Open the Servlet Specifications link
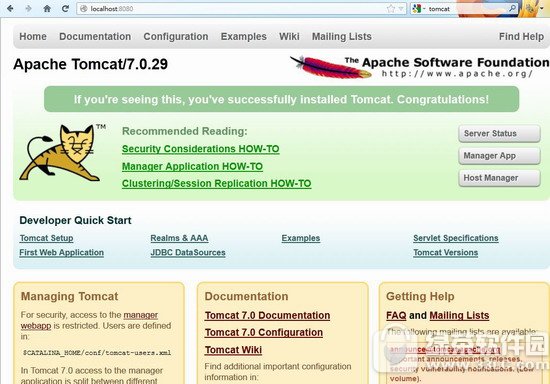The width and height of the screenshot is (550, 384). [x=456, y=238]
